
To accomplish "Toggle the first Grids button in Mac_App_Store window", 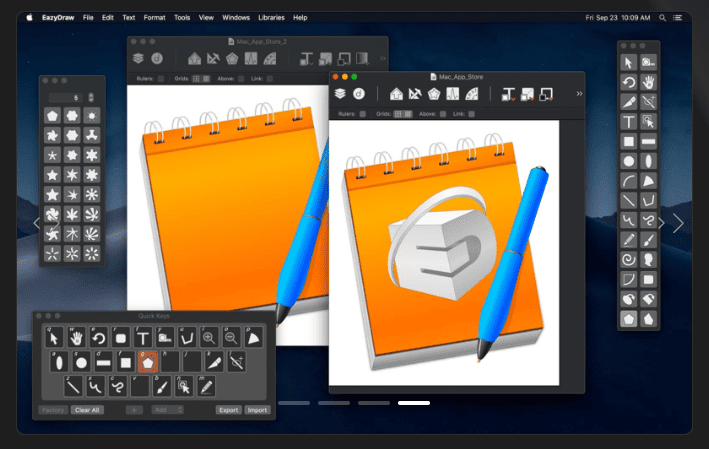I will click(398, 114).
